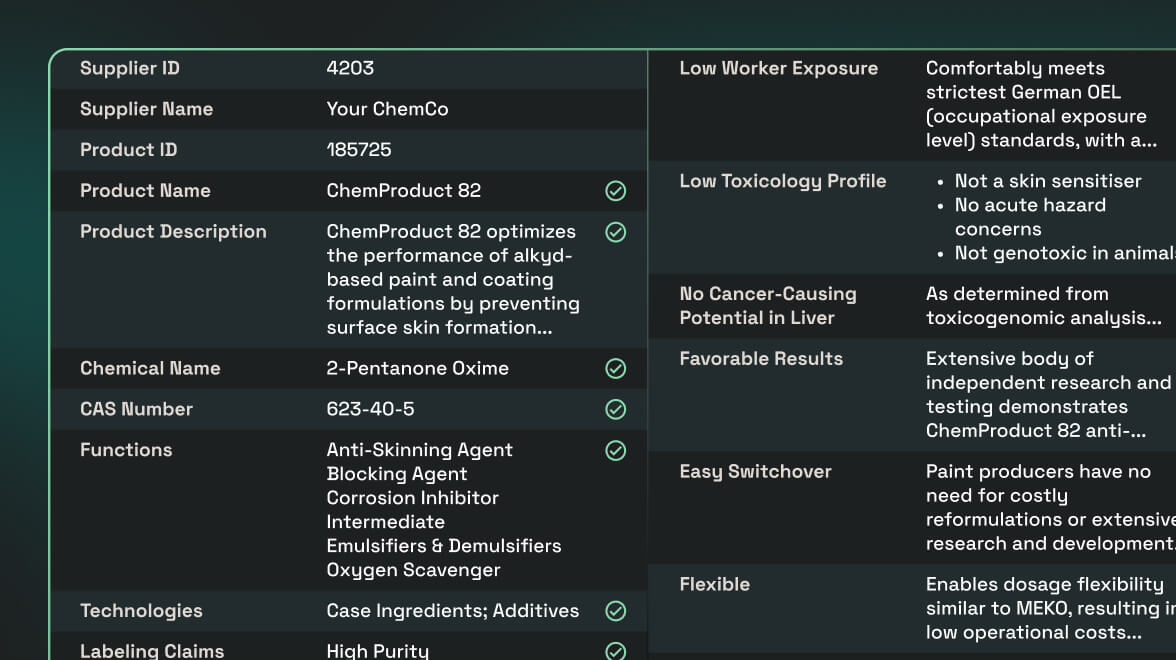Image resolution: width=1176 pixels, height=660 pixels.
Task: Select the Oxygen Scavenger function entry
Action: tap(413, 571)
